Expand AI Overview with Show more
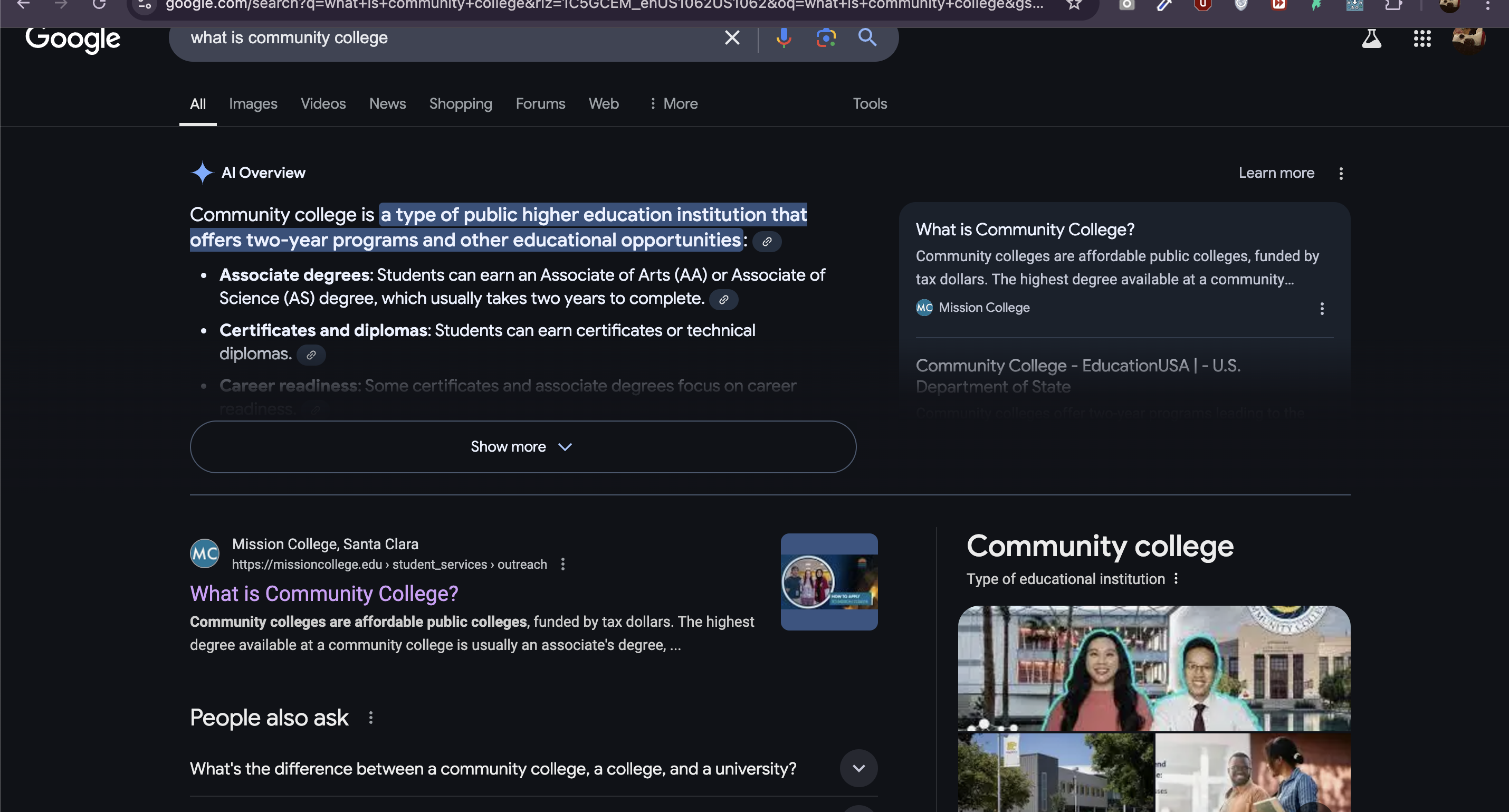This screenshot has width=1509, height=812. point(522,447)
